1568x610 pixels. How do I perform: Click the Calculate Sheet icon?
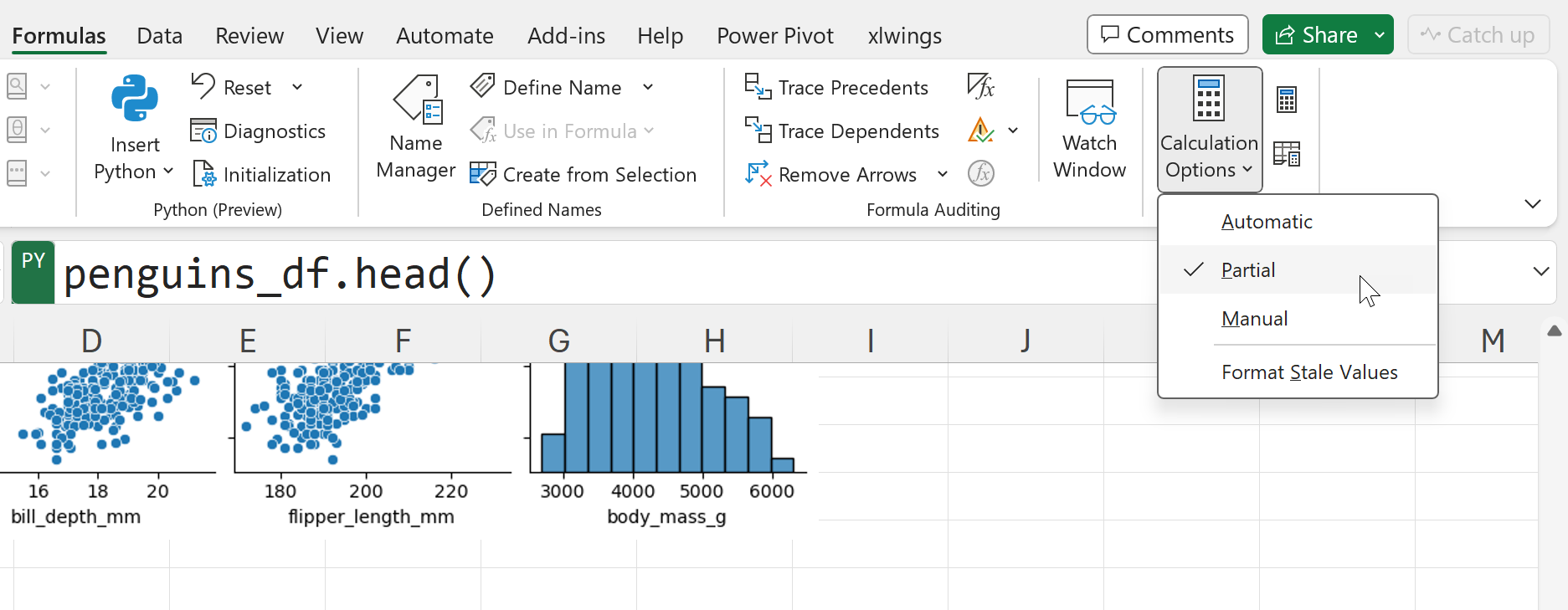tap(1287, 154)
